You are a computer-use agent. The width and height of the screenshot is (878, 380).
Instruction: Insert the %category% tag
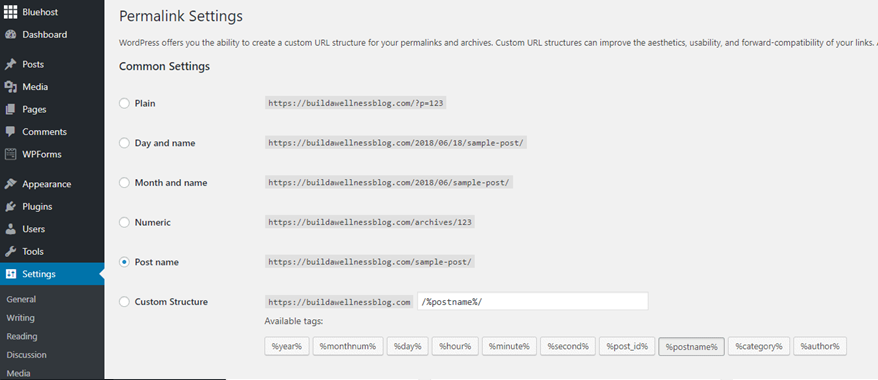pos(759,346)
